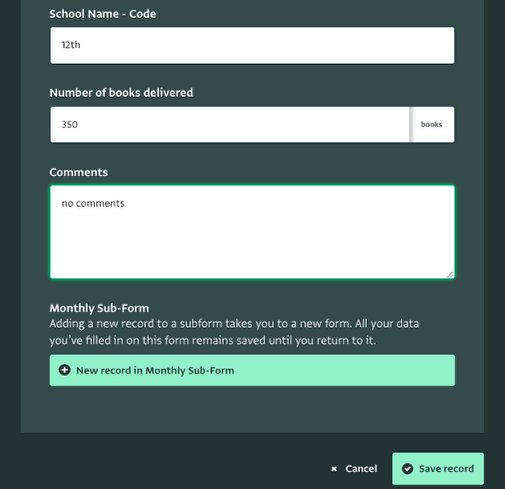Click the x icon beside Cancel
The image size is (505, 489).
[x=334, y=469]
